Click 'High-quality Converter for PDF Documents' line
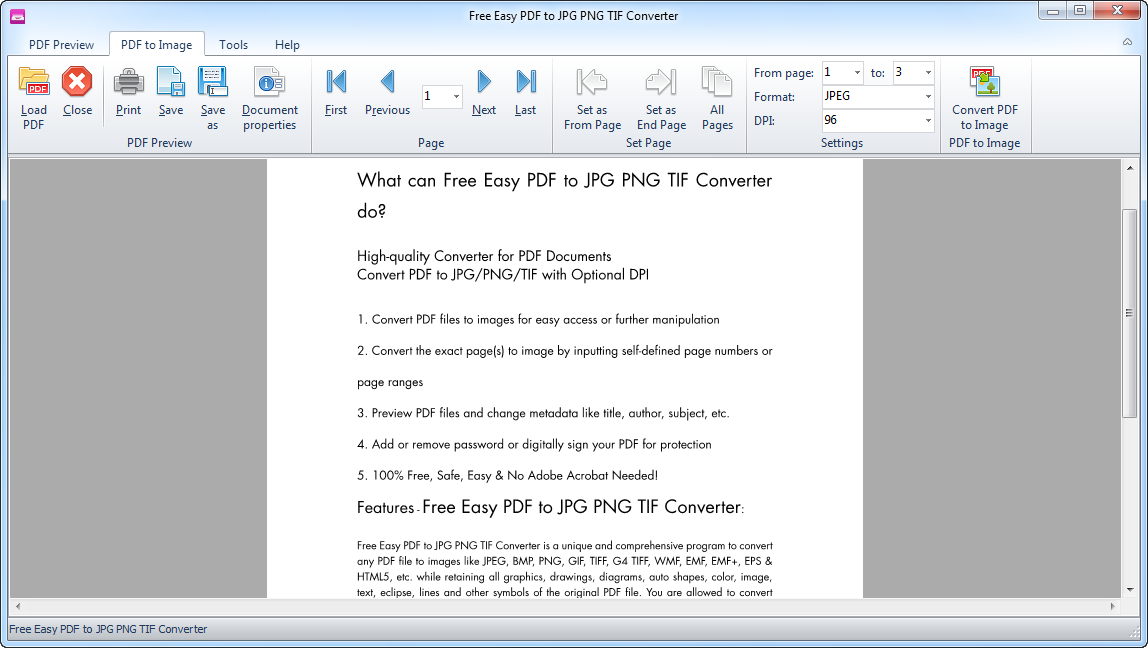This screenshot has height=648, width=1148. click(x=484, y=256)
